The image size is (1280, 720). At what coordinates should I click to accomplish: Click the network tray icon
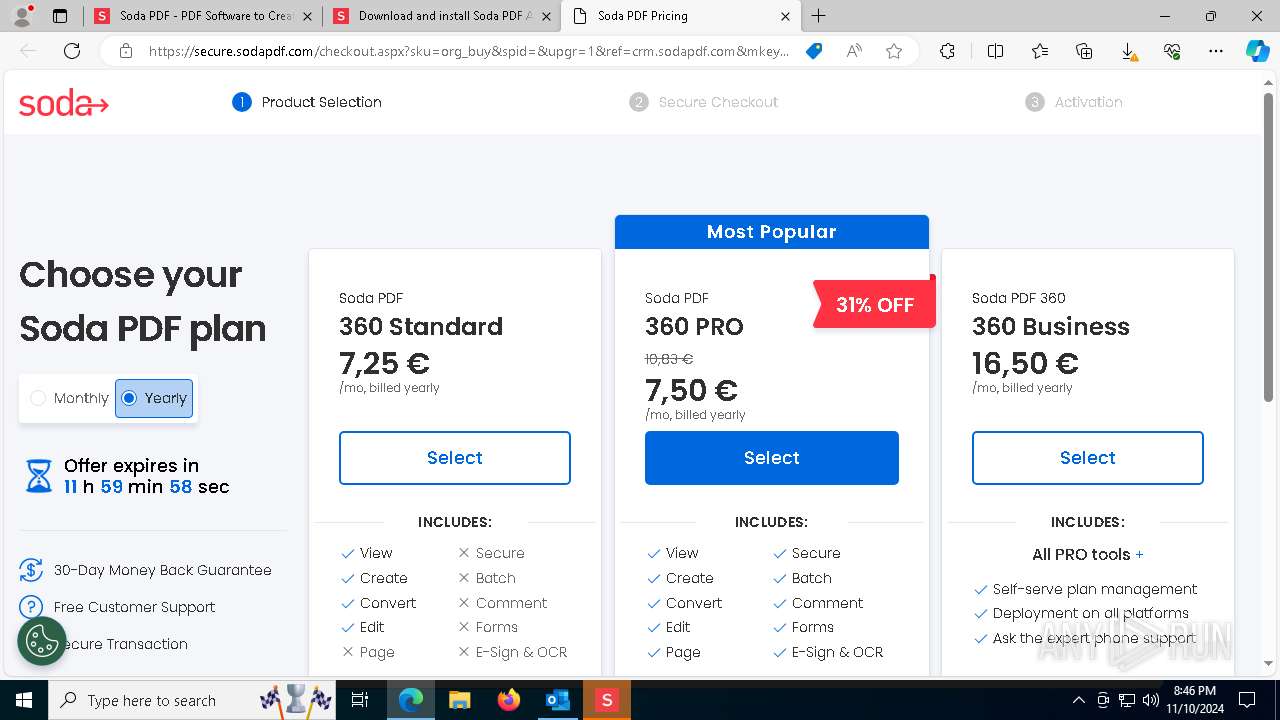point(1127,700)
